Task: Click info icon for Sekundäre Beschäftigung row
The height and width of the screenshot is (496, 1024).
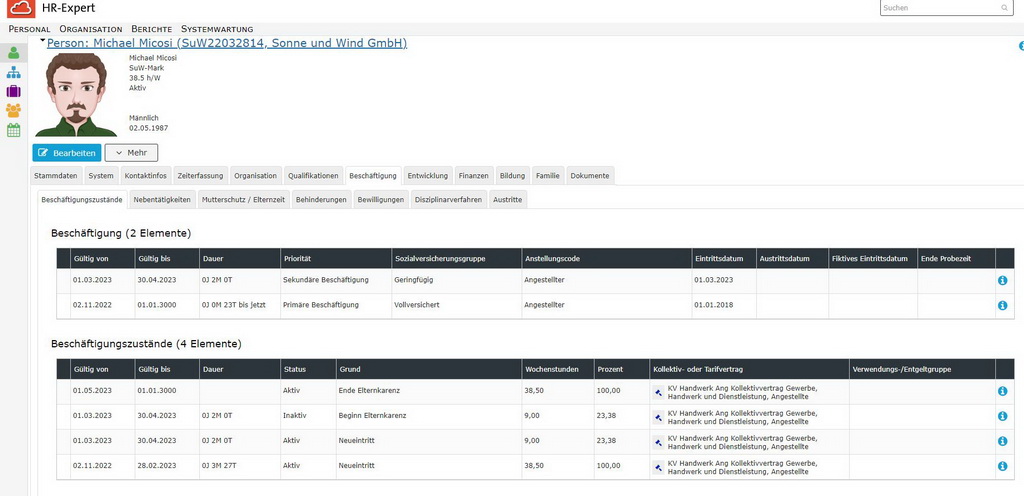Action: pos(1002,281)
